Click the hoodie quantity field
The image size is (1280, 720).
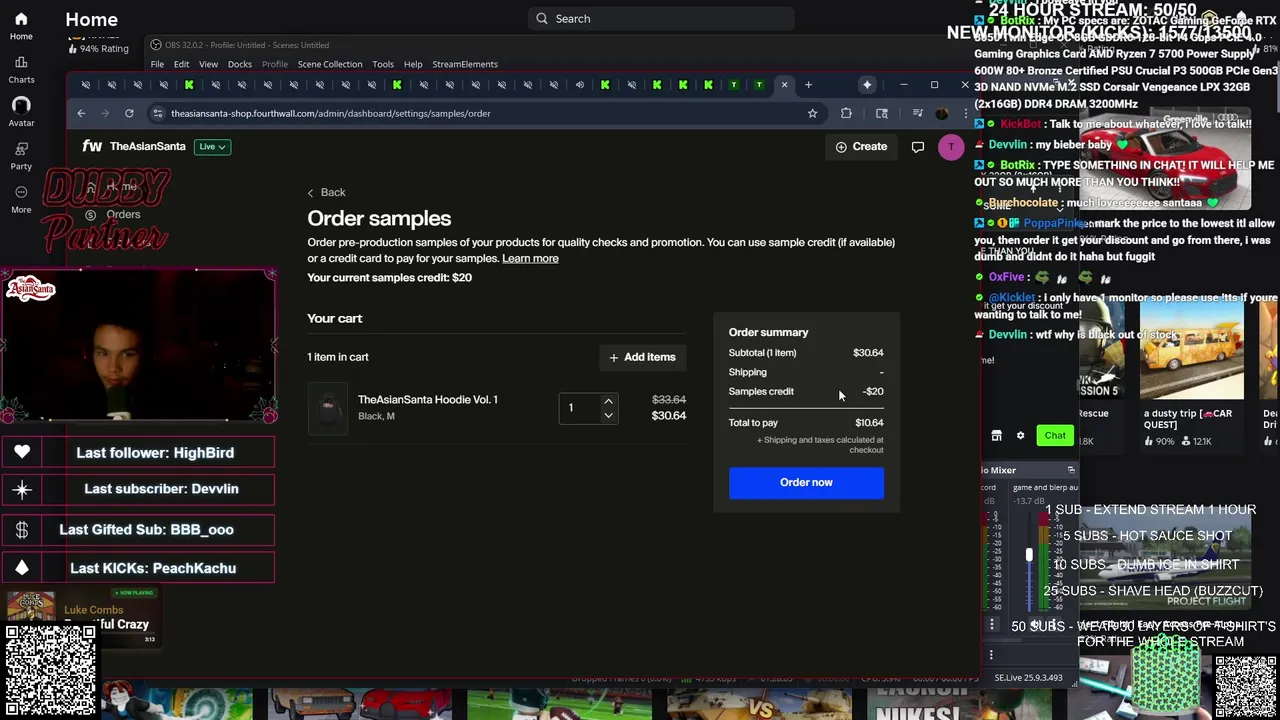pos(579,407)
